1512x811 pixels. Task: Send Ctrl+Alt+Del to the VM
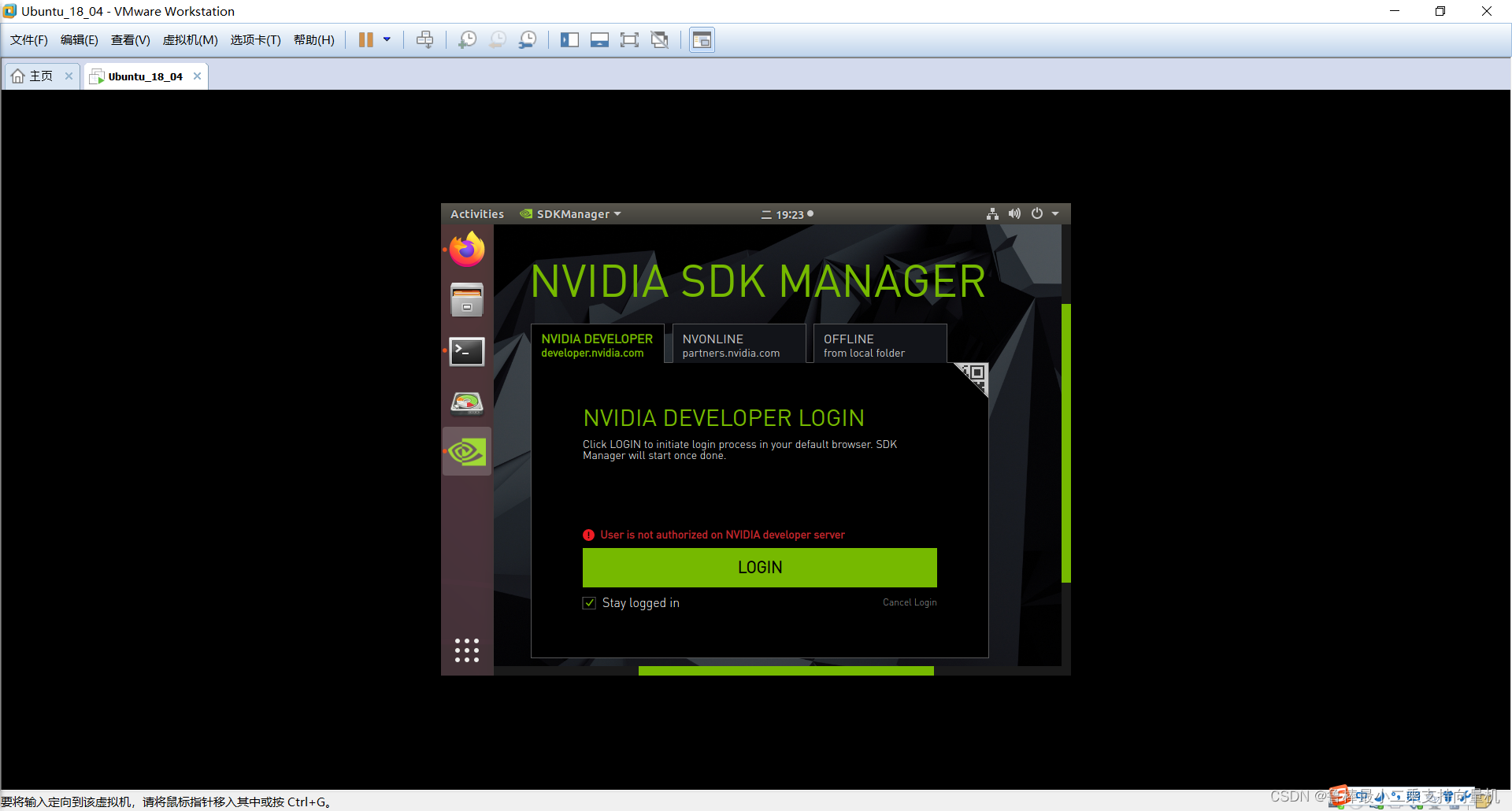[425, 40]
